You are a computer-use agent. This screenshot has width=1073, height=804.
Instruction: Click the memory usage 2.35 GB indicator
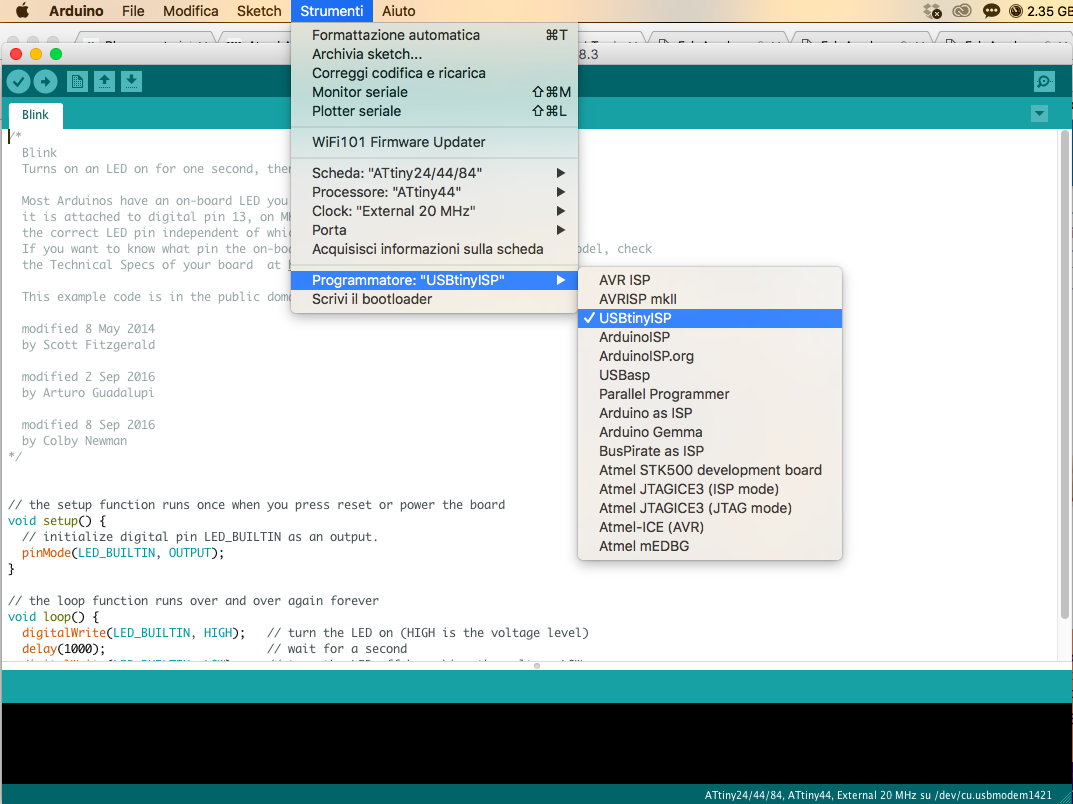[1041, 11]
